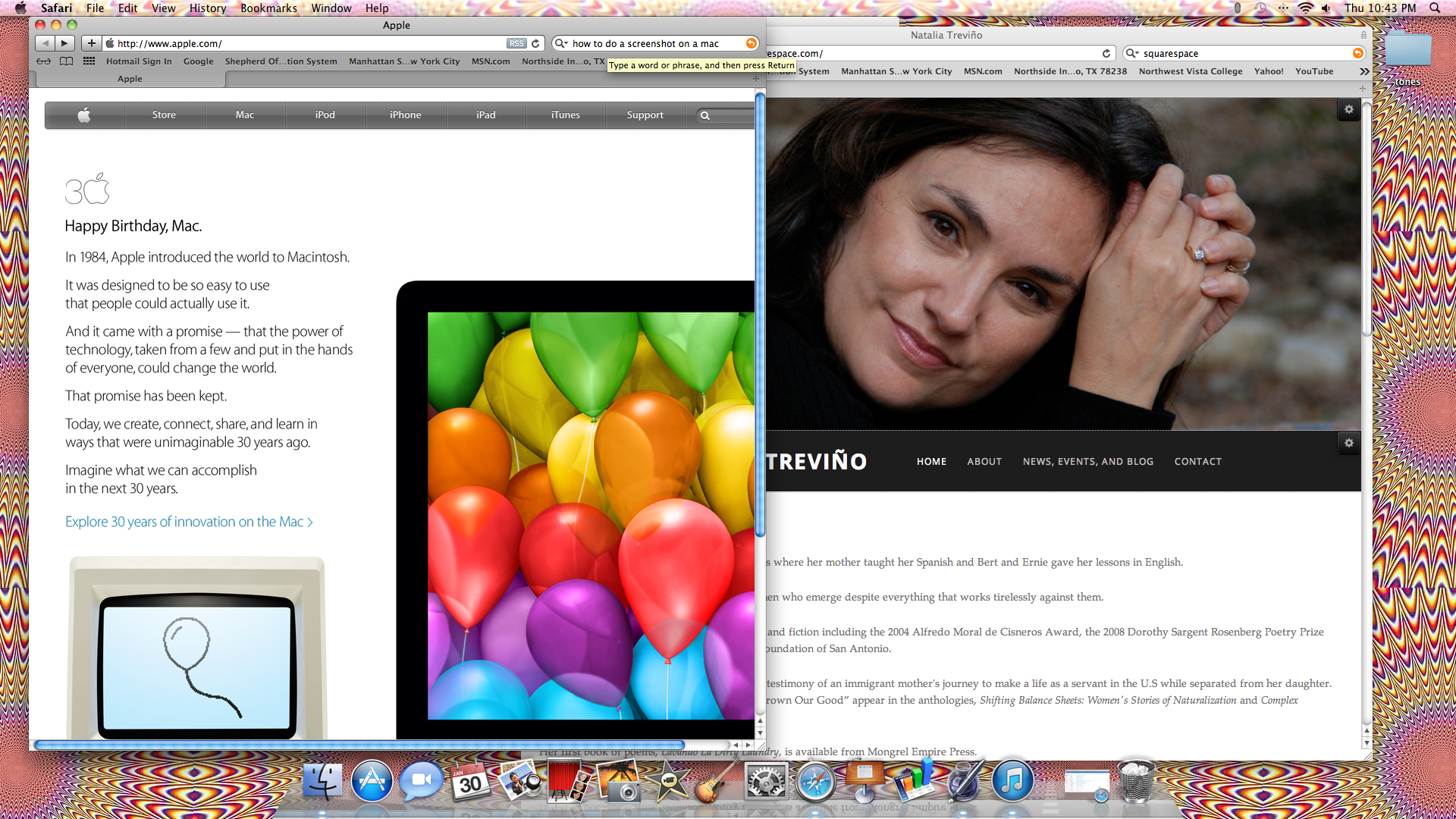The width and height of the screenshot is (1456, 819).
Task: Click the vertical scrollbar in the Apple window
Action: pos(760,315)
